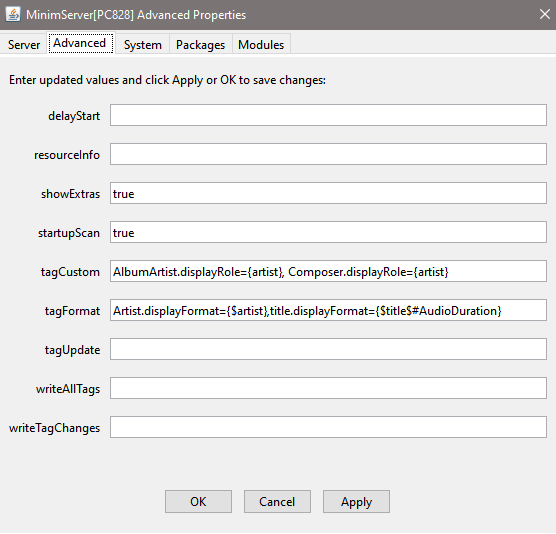Click the writeAllTags label

(68, 389)
